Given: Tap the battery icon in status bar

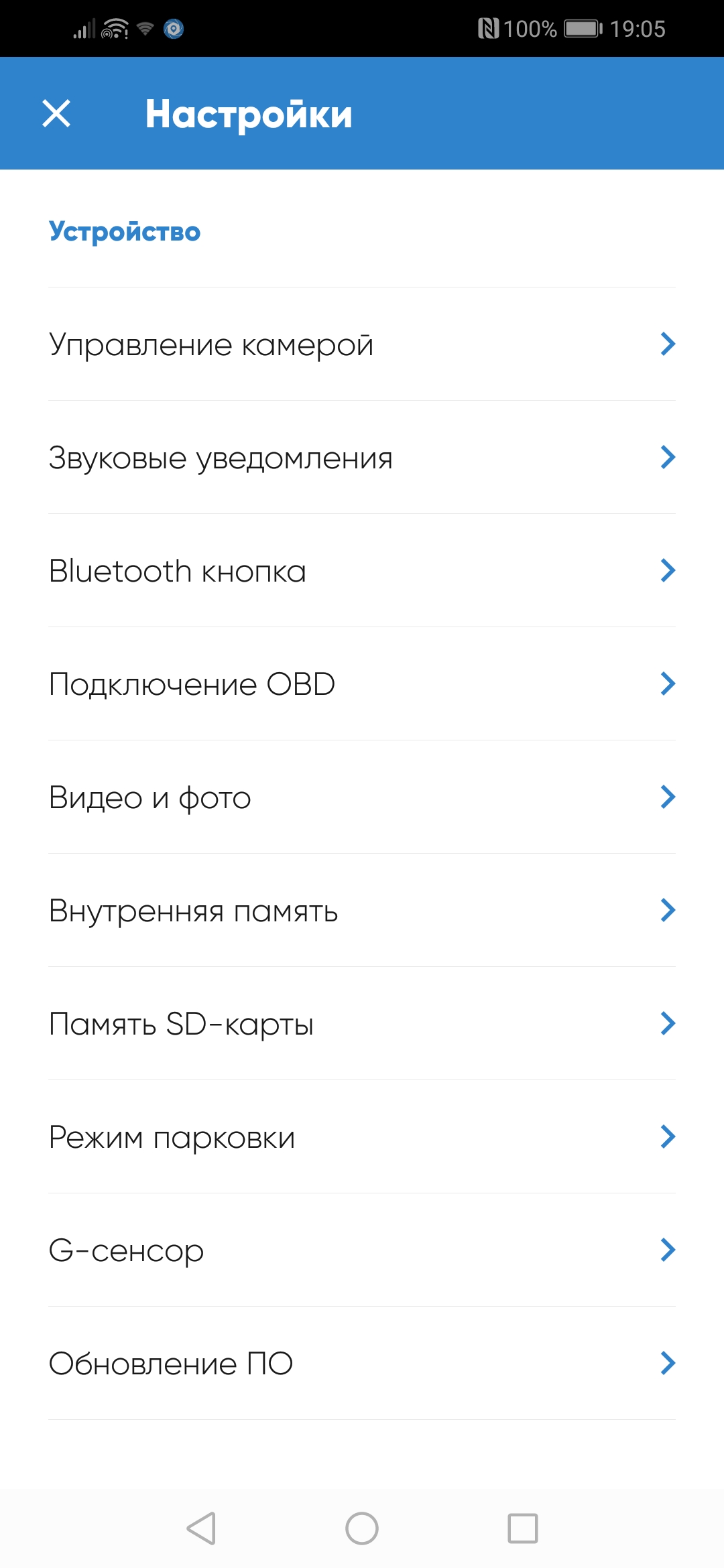Looking at the screenshot, I should click(x=583, y=29).
